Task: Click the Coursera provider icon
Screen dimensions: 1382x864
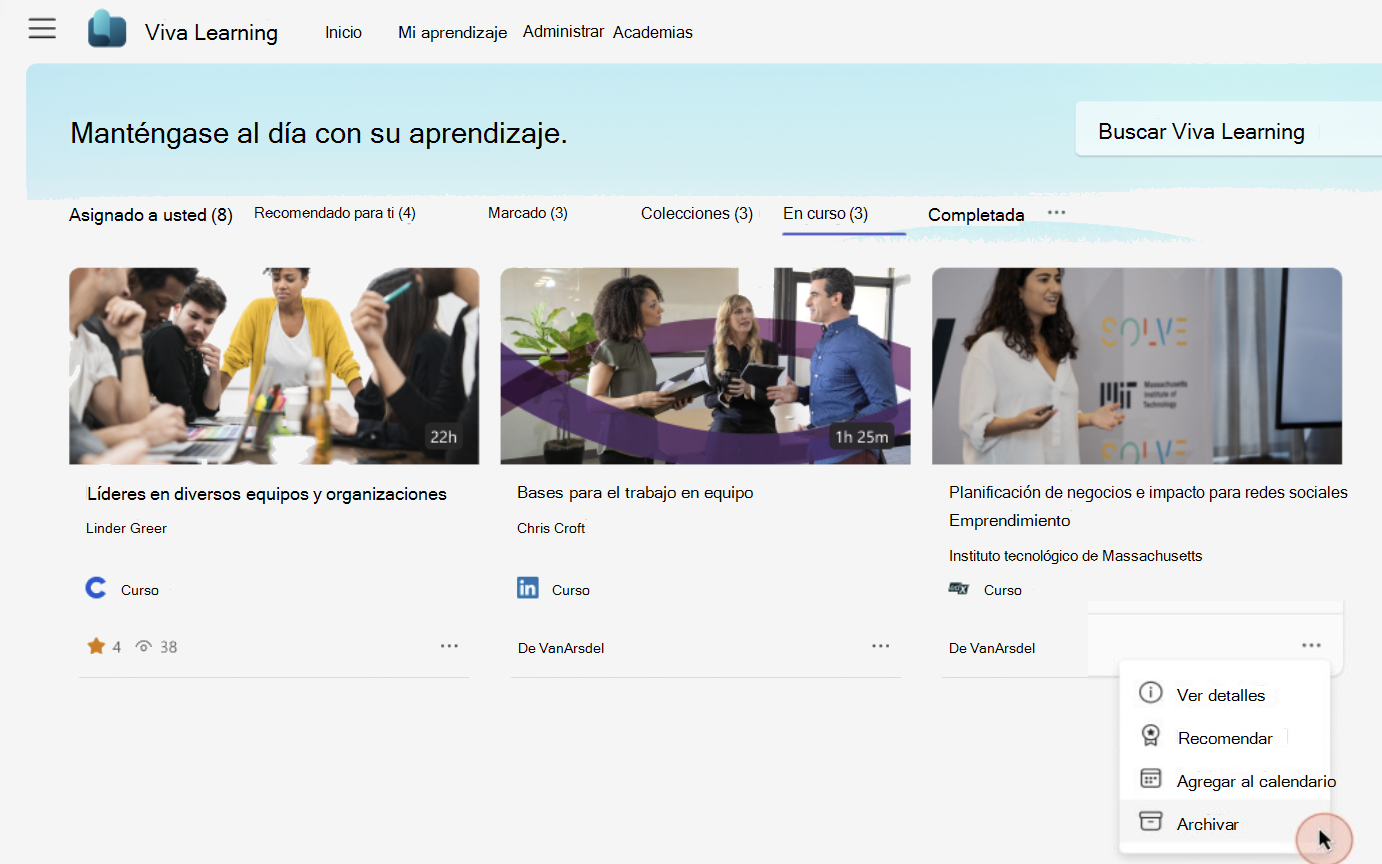Action: click(x=96, y=588)
